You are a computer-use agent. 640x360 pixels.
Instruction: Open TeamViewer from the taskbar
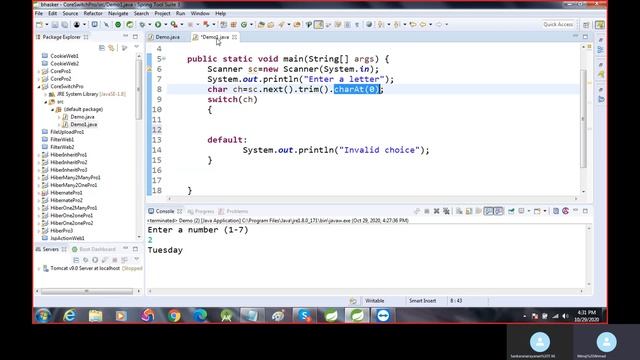pos(383,316)
